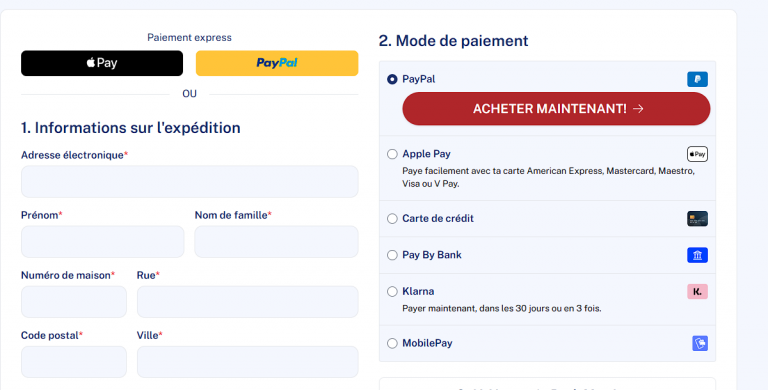Pay with yellow PayPal express button
Image resolution: width=768 pixels, height=390 pixels.
(x=277, y=63)
